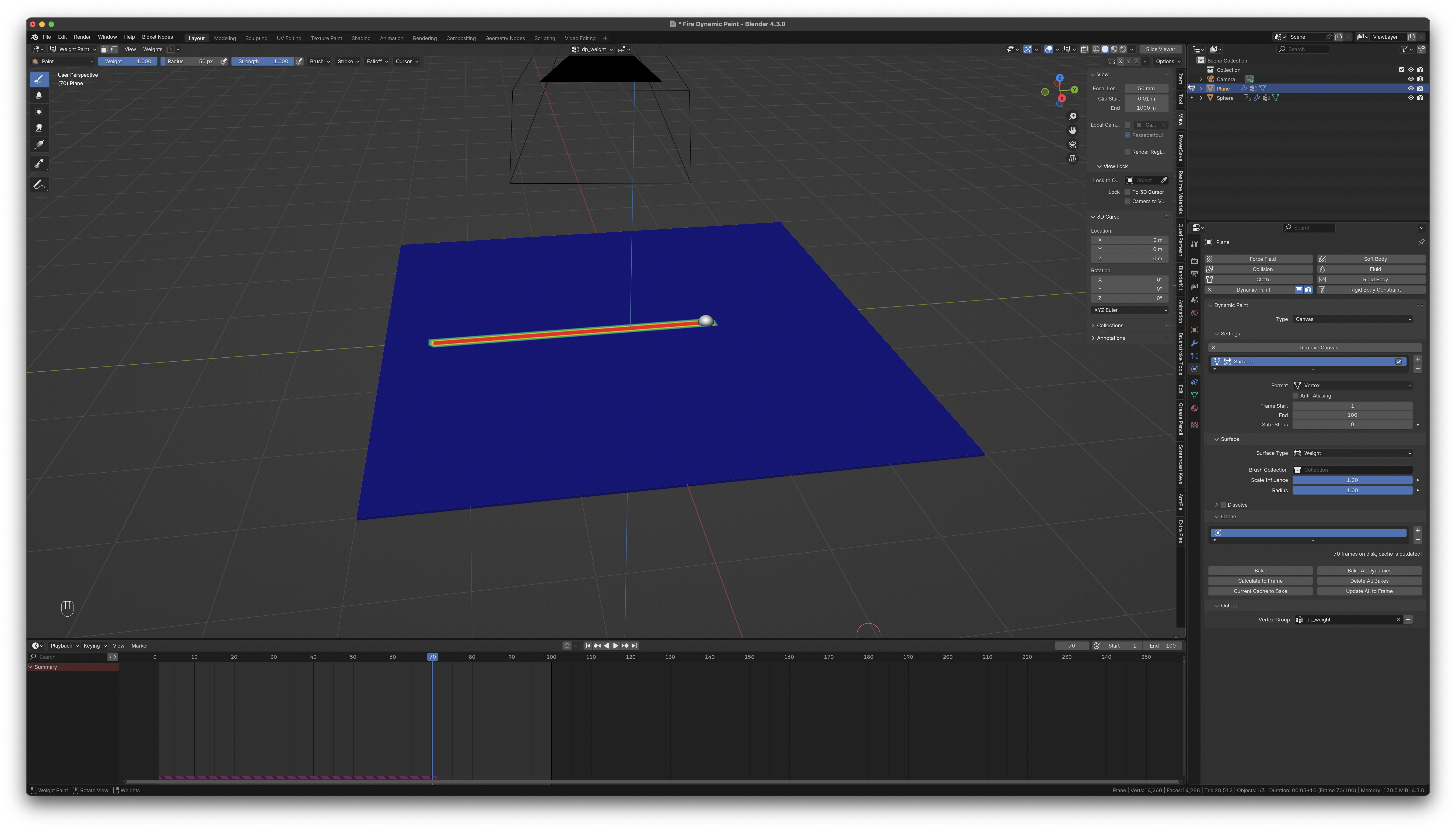Viewport: 1456px width, 830px height.
Task: Open the Object properties tab
Action: 1194,330
